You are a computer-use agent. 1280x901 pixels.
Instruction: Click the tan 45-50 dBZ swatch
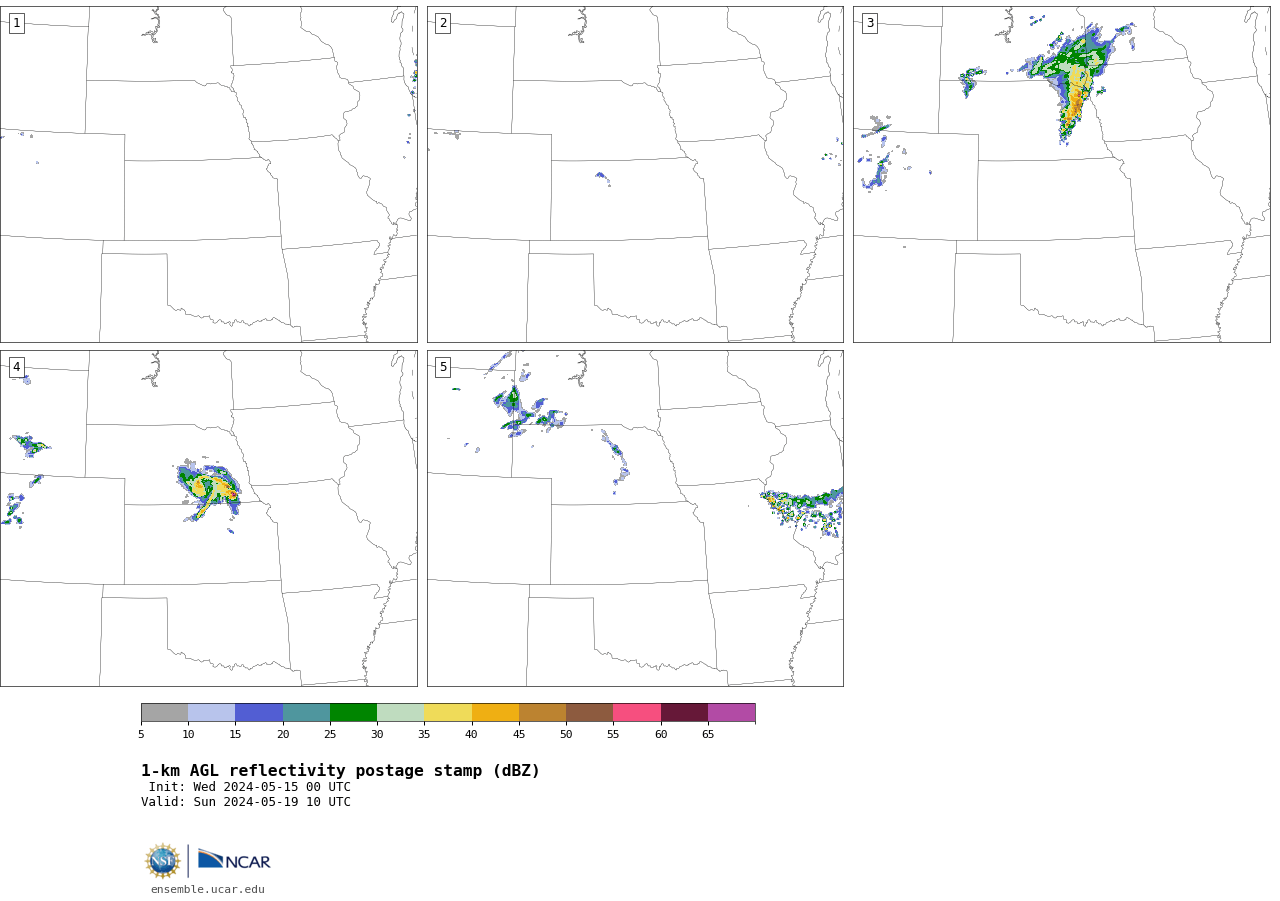click(x=542, y=712)
